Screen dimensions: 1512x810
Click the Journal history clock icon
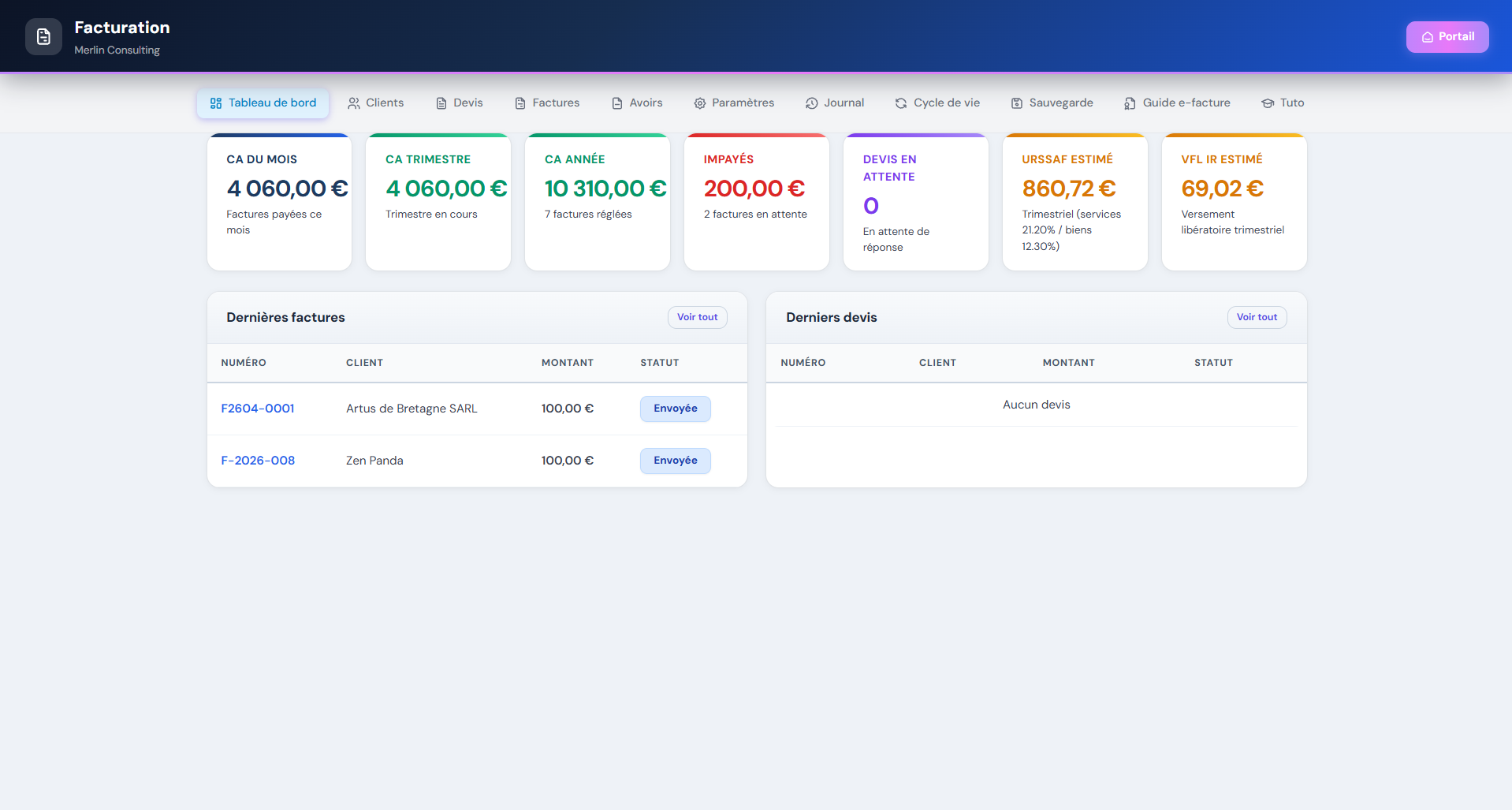[x=811, y=103]
